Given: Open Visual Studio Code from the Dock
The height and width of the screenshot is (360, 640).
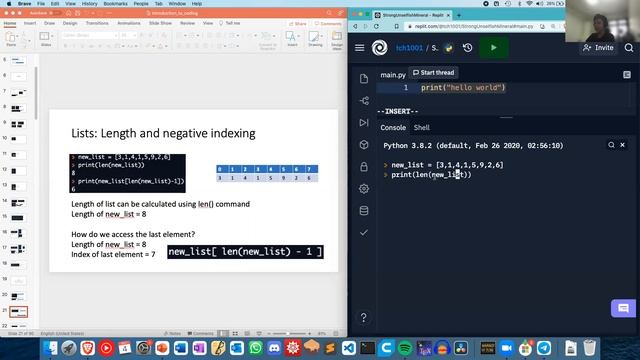Looking at the screenshot, I should (x=349, y=348).
